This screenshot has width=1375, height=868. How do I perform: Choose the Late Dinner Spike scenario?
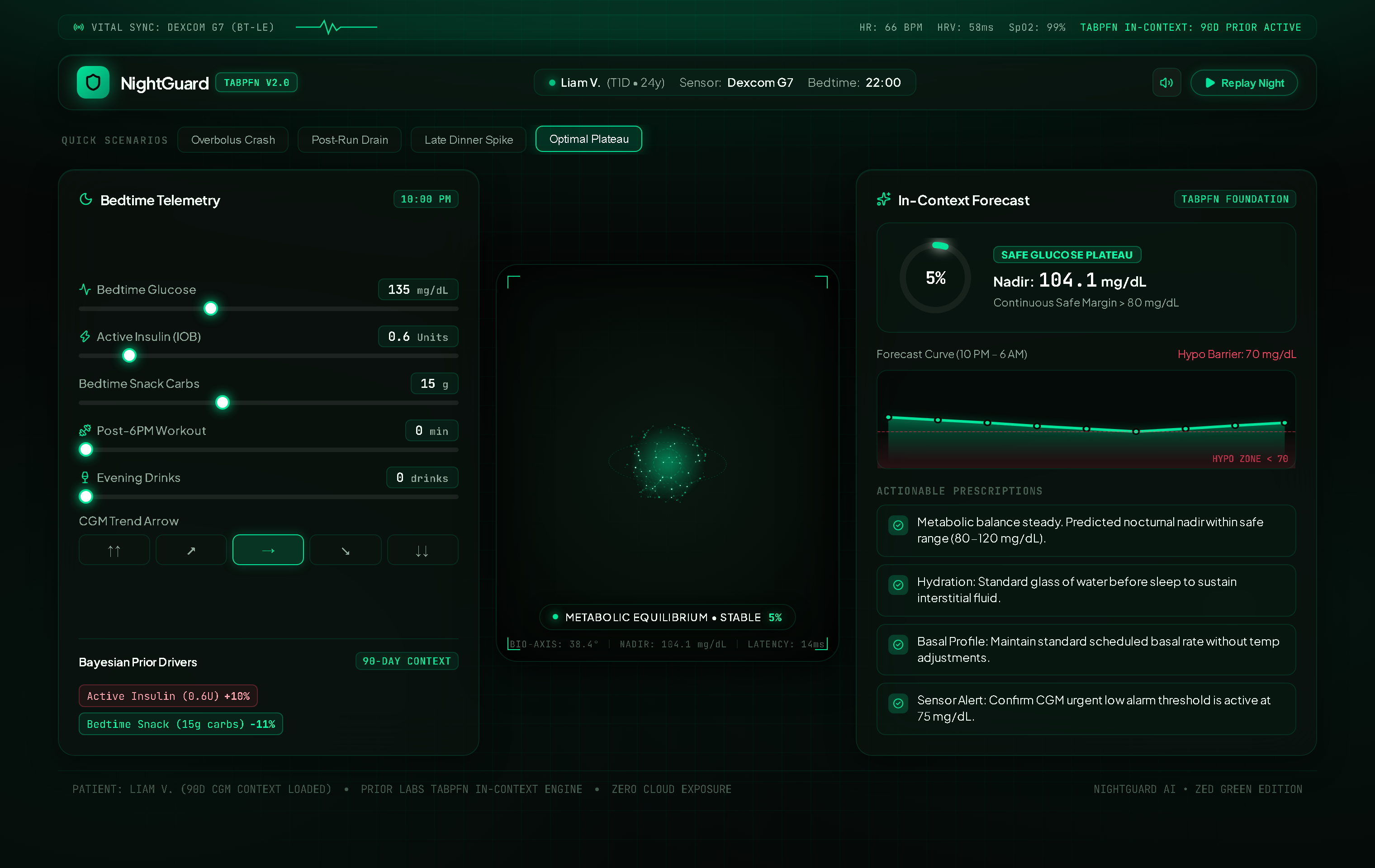click(468, 140)
